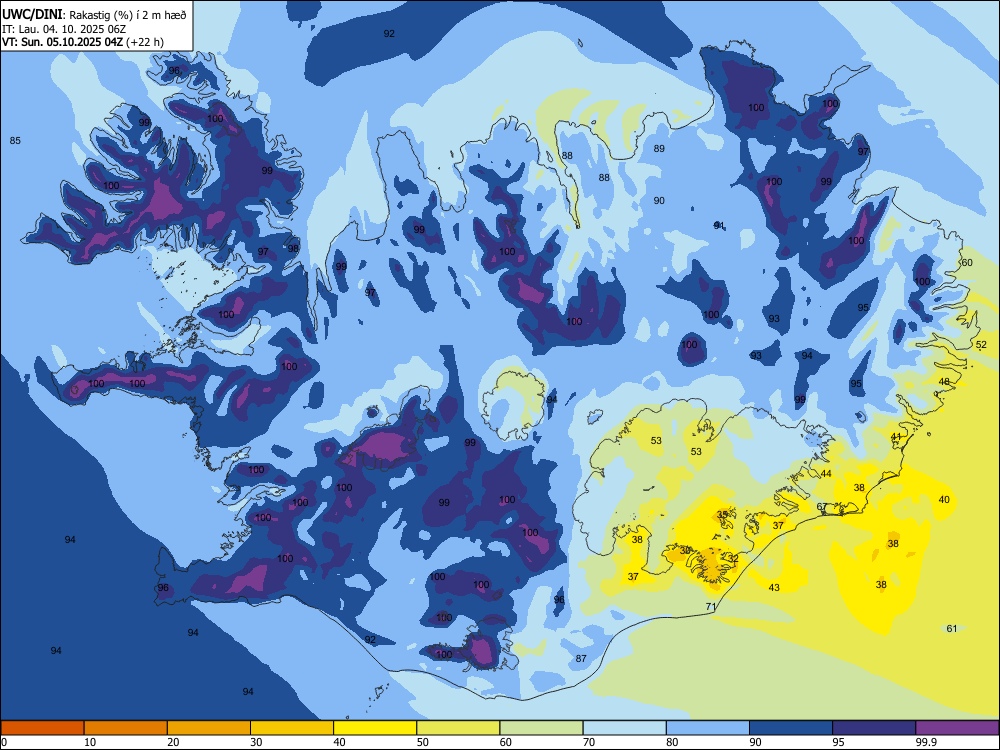This screenshot has height=750, width=1000.
Task: Select the 30–40 golden legend color block
Action: coord(292,728)
